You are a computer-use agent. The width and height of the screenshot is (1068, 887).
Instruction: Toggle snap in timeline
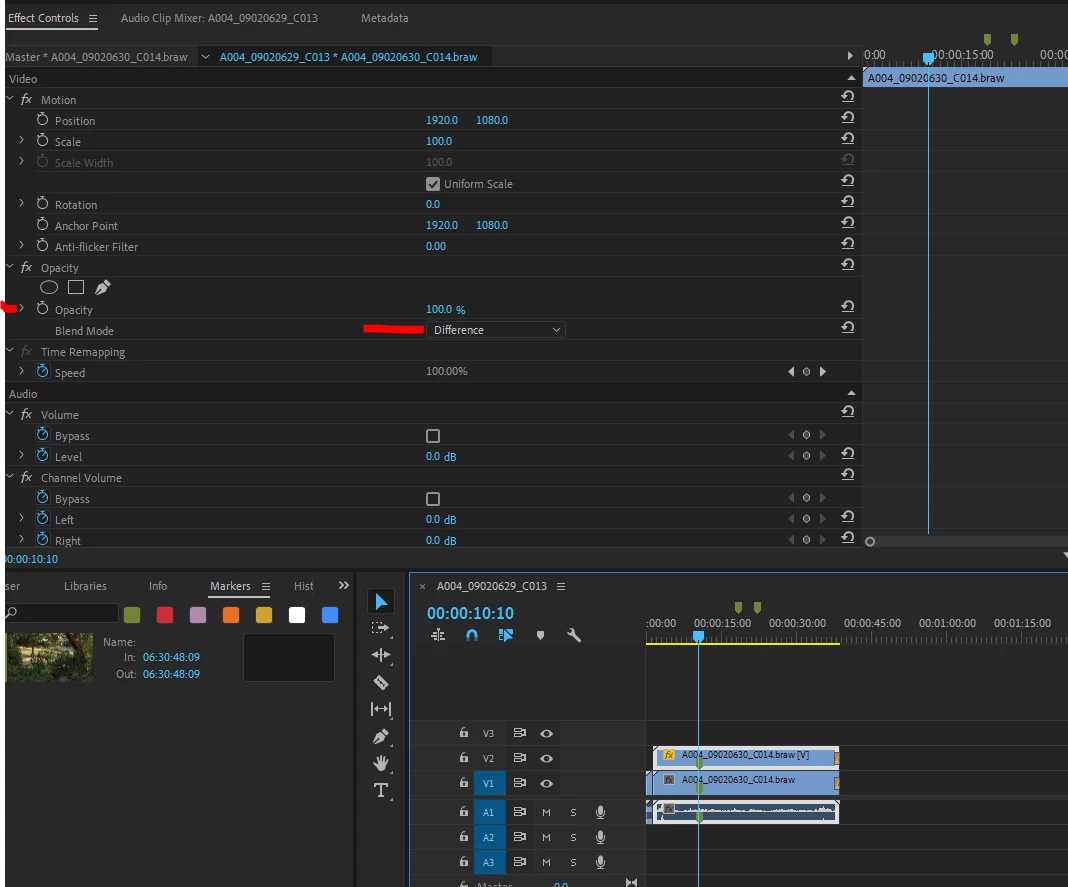(x=471, y=635)
